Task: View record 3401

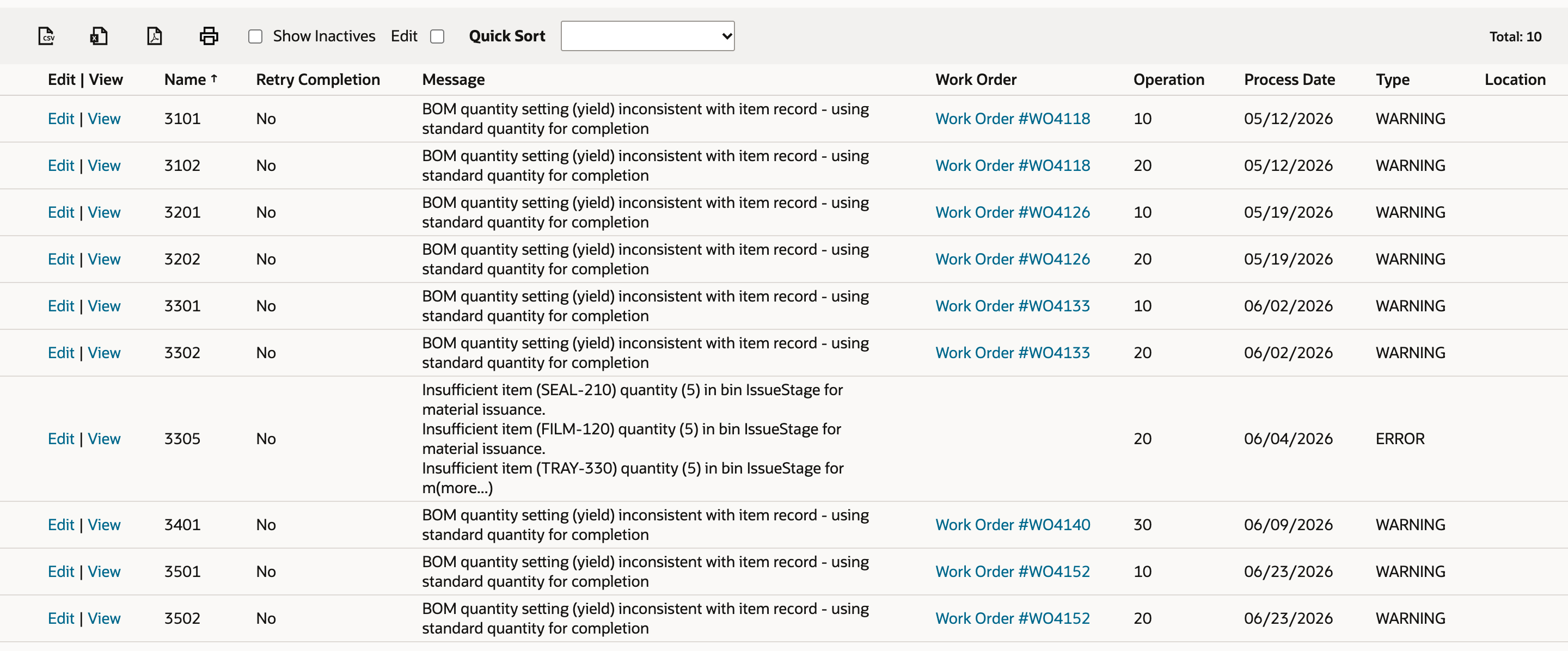Action: 104,525
